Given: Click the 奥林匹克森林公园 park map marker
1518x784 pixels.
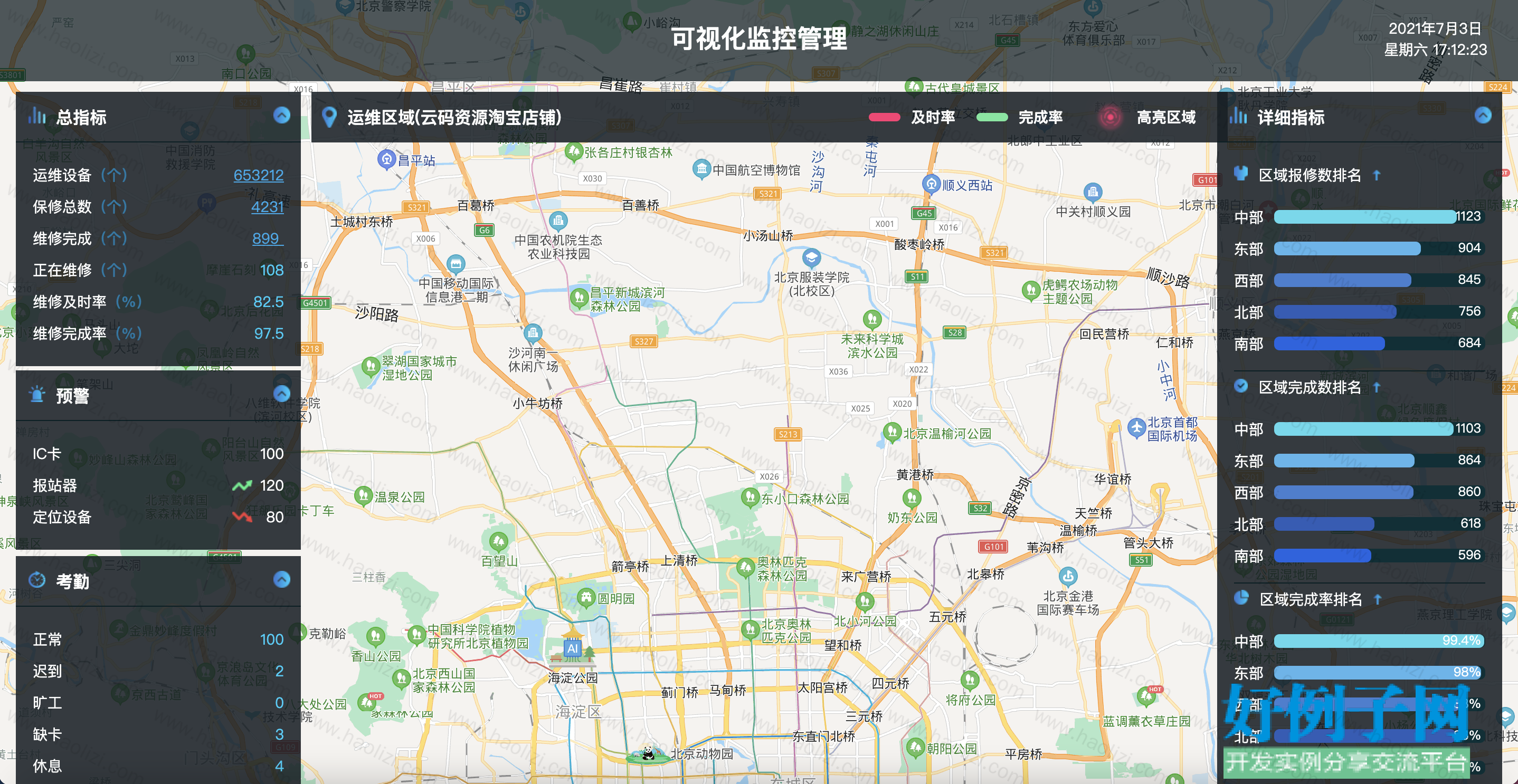Looking at the screenshot, I should pyautogui.click(x=745, y=568).
